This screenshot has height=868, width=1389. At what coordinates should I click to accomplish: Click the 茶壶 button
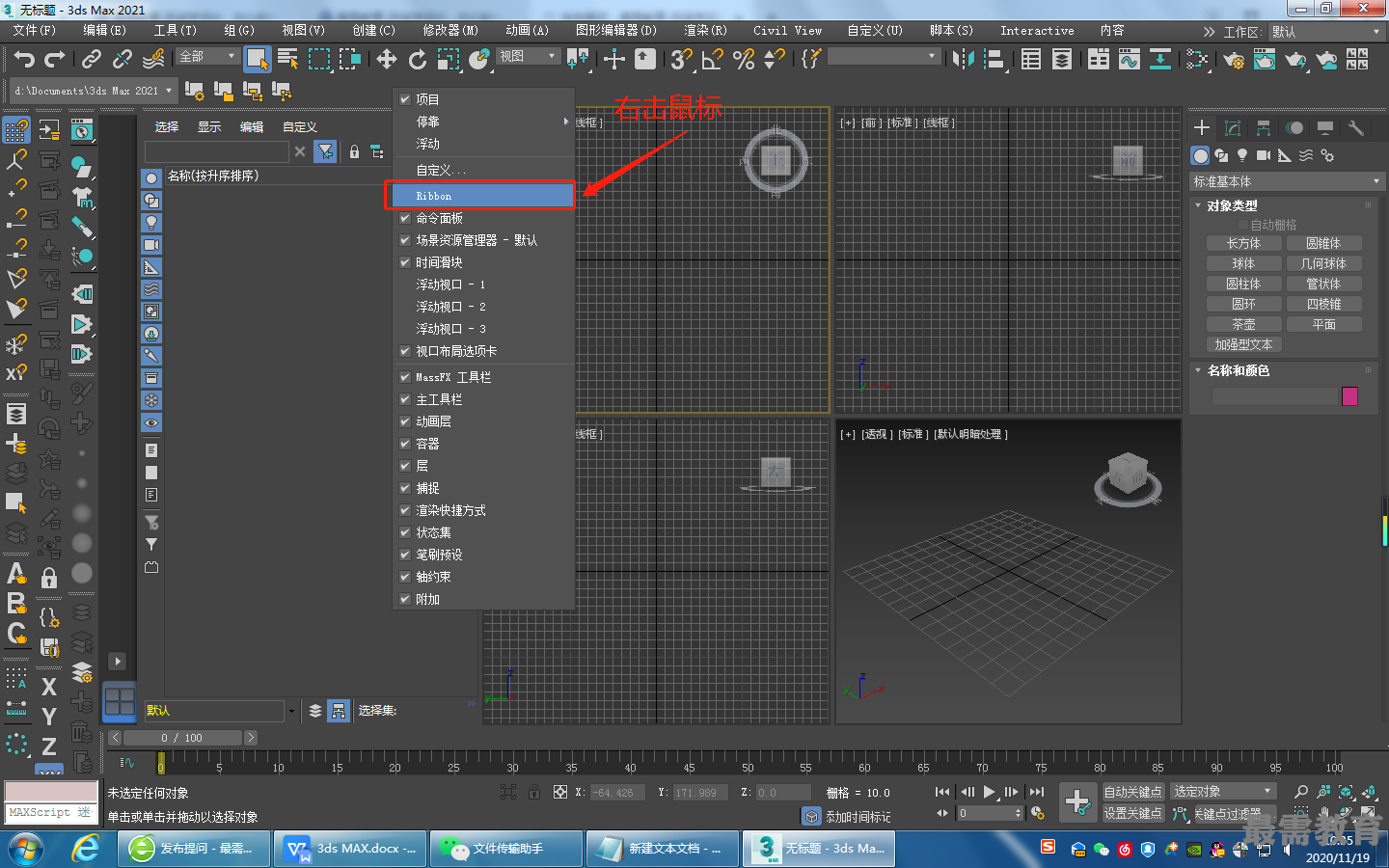pos(1243,324)
